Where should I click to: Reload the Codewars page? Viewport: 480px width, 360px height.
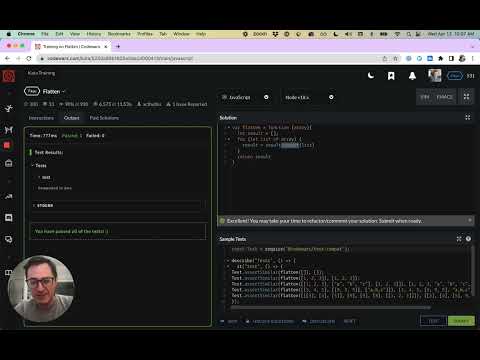[x=29, y=58]
